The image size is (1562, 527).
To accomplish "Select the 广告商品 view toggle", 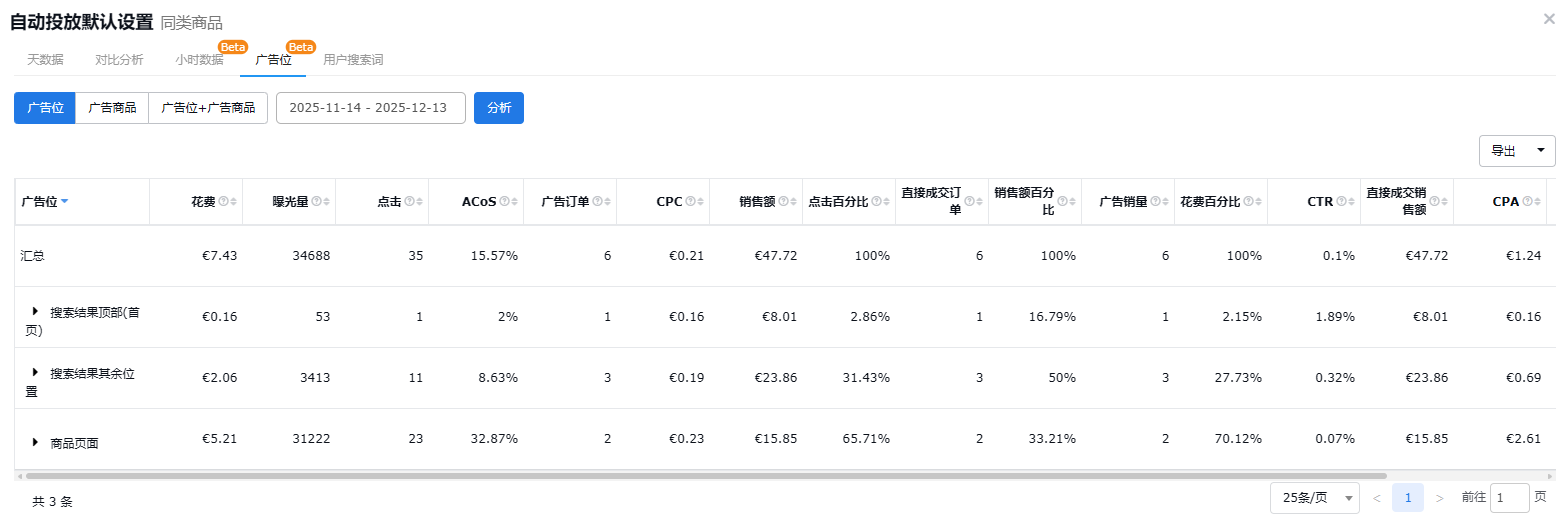I will point(112,108).
